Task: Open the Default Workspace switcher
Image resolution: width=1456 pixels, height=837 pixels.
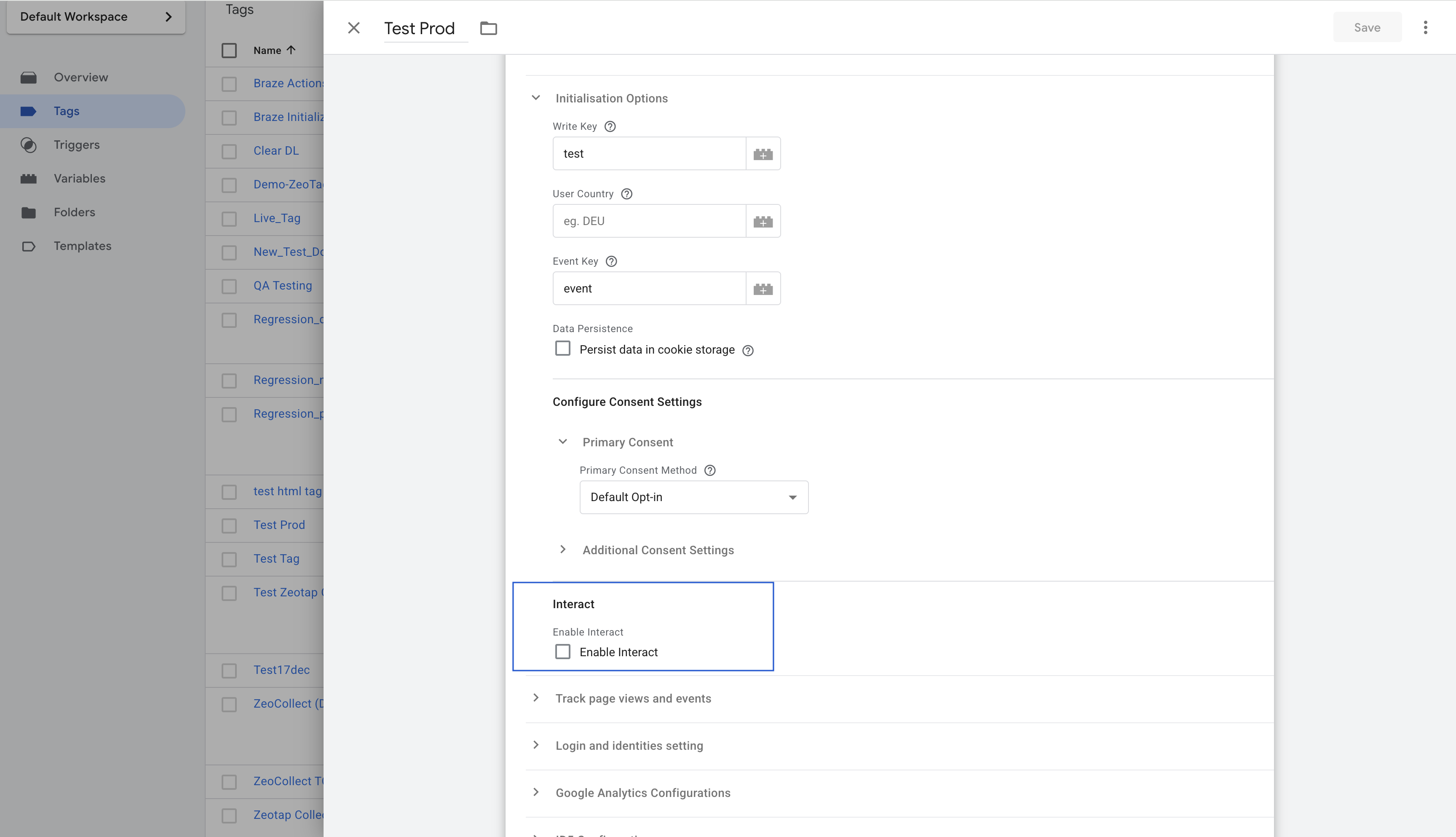Action: click(x=95, y=17)
